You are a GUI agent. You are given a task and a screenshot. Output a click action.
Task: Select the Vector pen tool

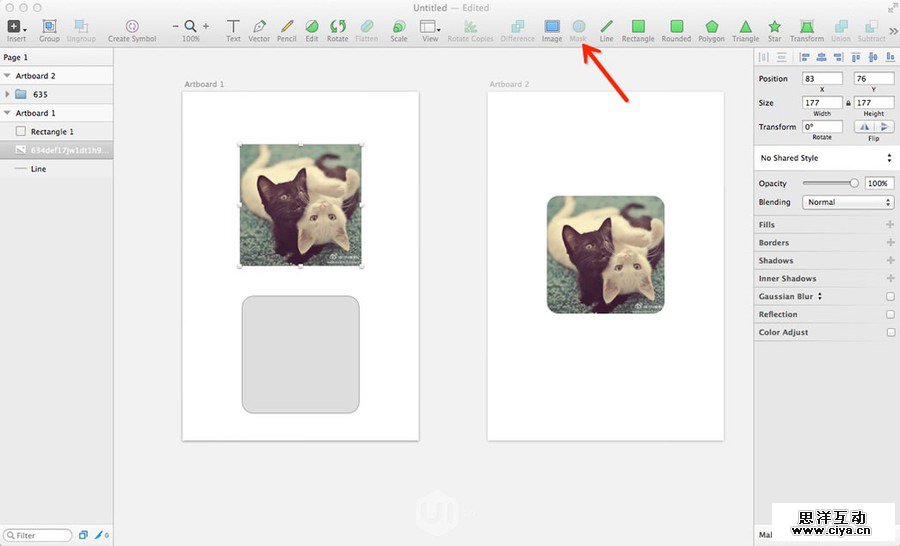point(259,27)
